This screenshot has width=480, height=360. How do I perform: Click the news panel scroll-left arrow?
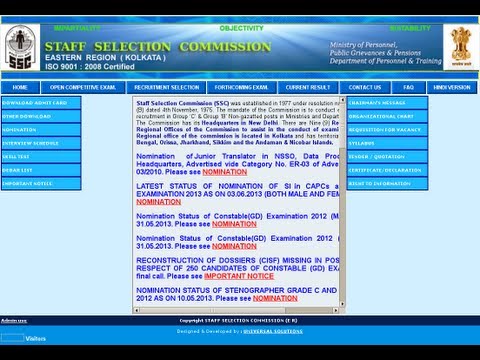[136, 310]
